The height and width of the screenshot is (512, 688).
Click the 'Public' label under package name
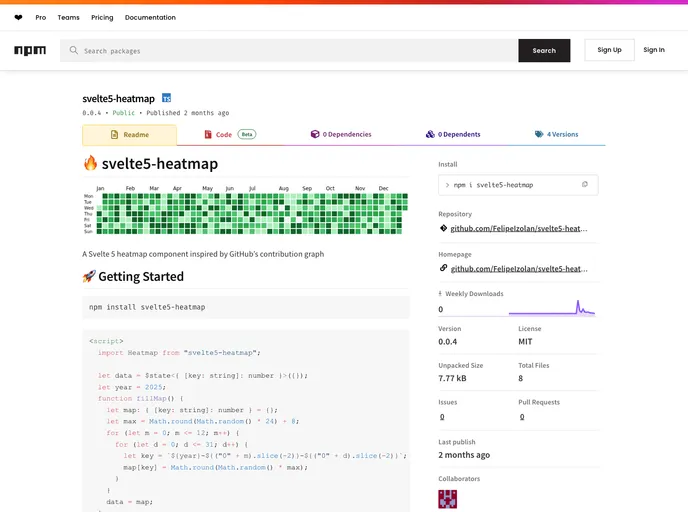pyautogui.click(x=124, y=113)
